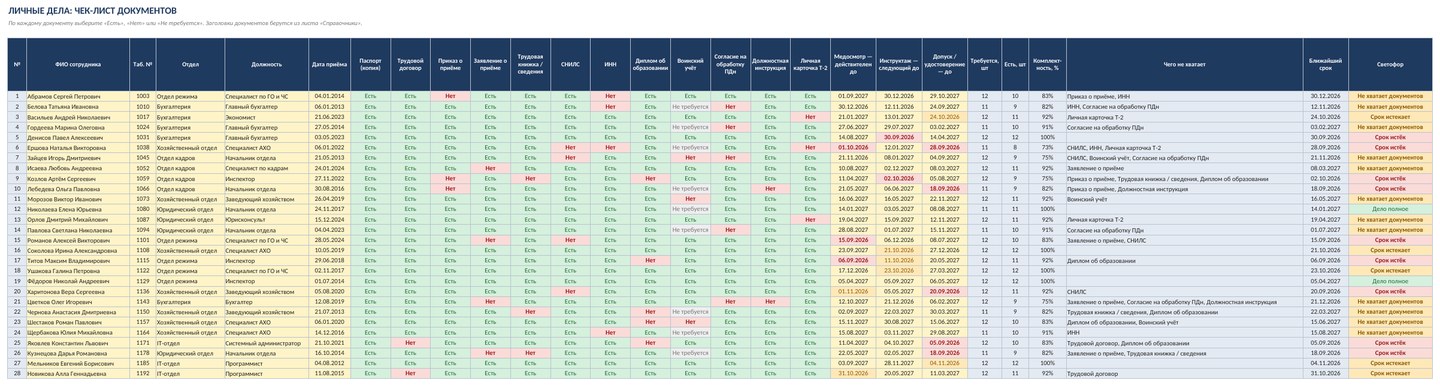Click the "Должностная инструкция" column header
Viewport: 1440px width, 386px height.
(770, 64)
